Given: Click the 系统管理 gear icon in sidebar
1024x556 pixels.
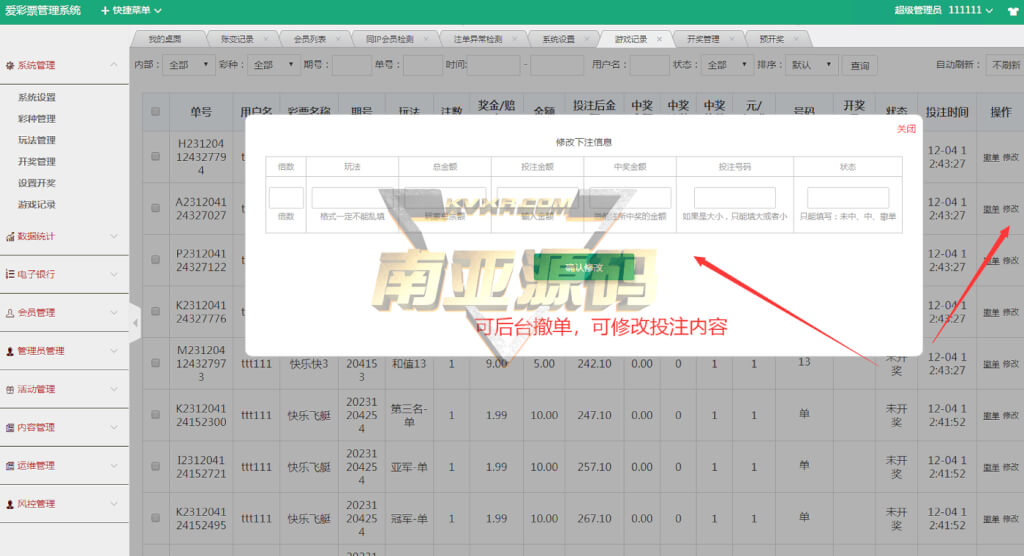Looking at the screenshot, I should (x=10, y=65).
